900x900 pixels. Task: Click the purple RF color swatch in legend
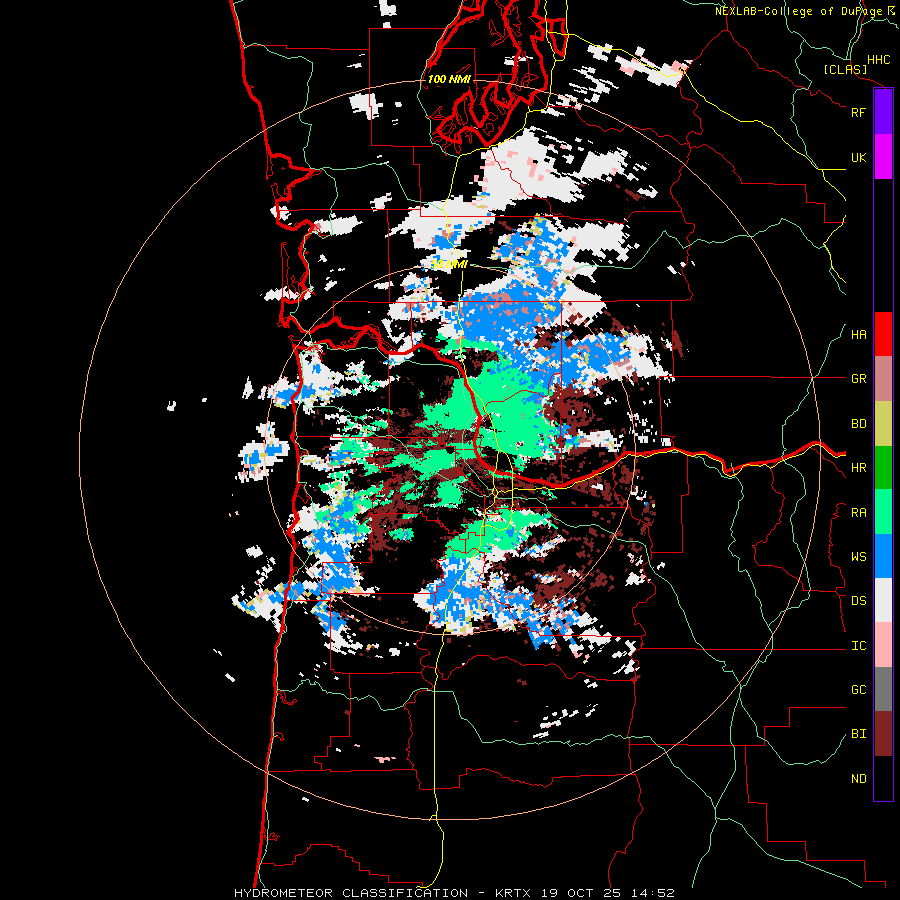click(883, 112)
